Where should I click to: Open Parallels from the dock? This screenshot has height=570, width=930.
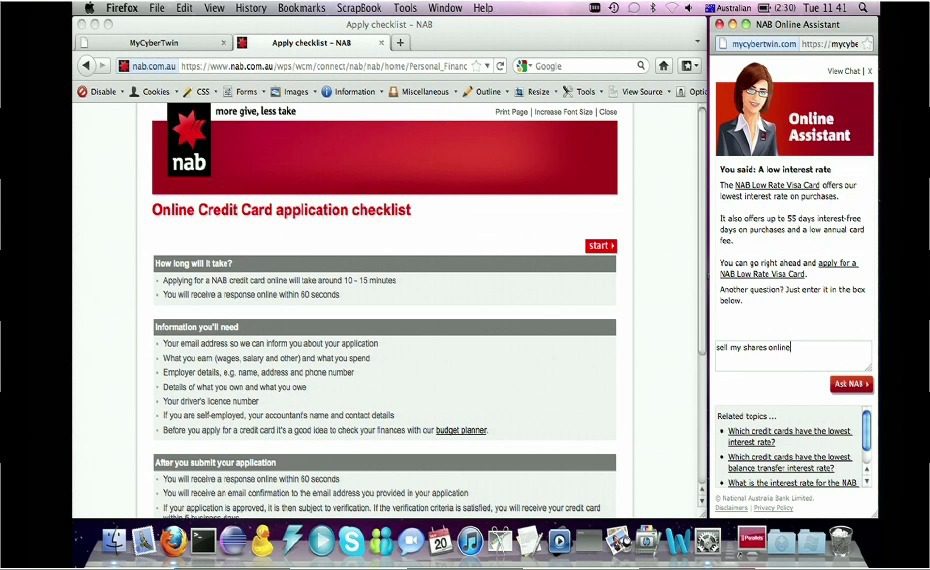751,540
